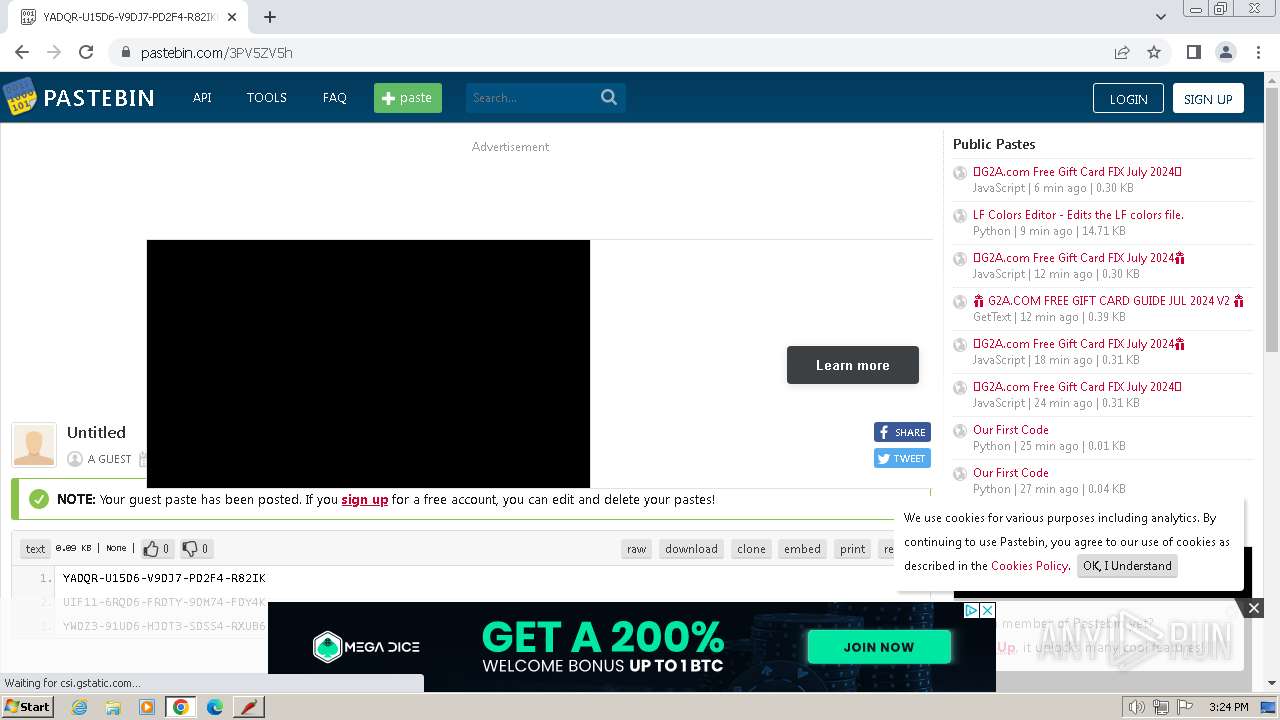This screenshot has width=1280, height=720.
Task: Close the Pastebin browser tab
Action: coord(232,17)
